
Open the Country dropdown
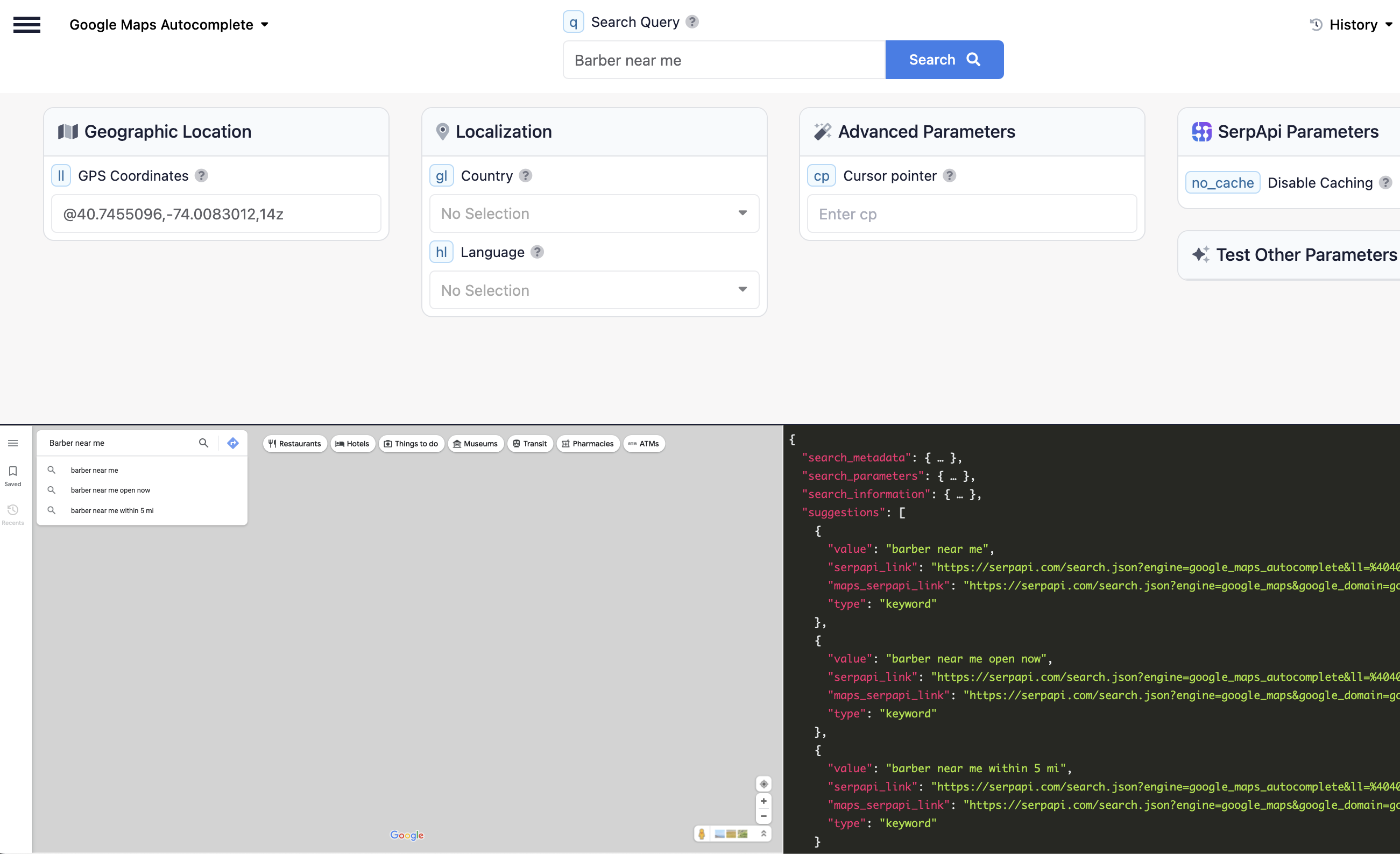(594, 213)
